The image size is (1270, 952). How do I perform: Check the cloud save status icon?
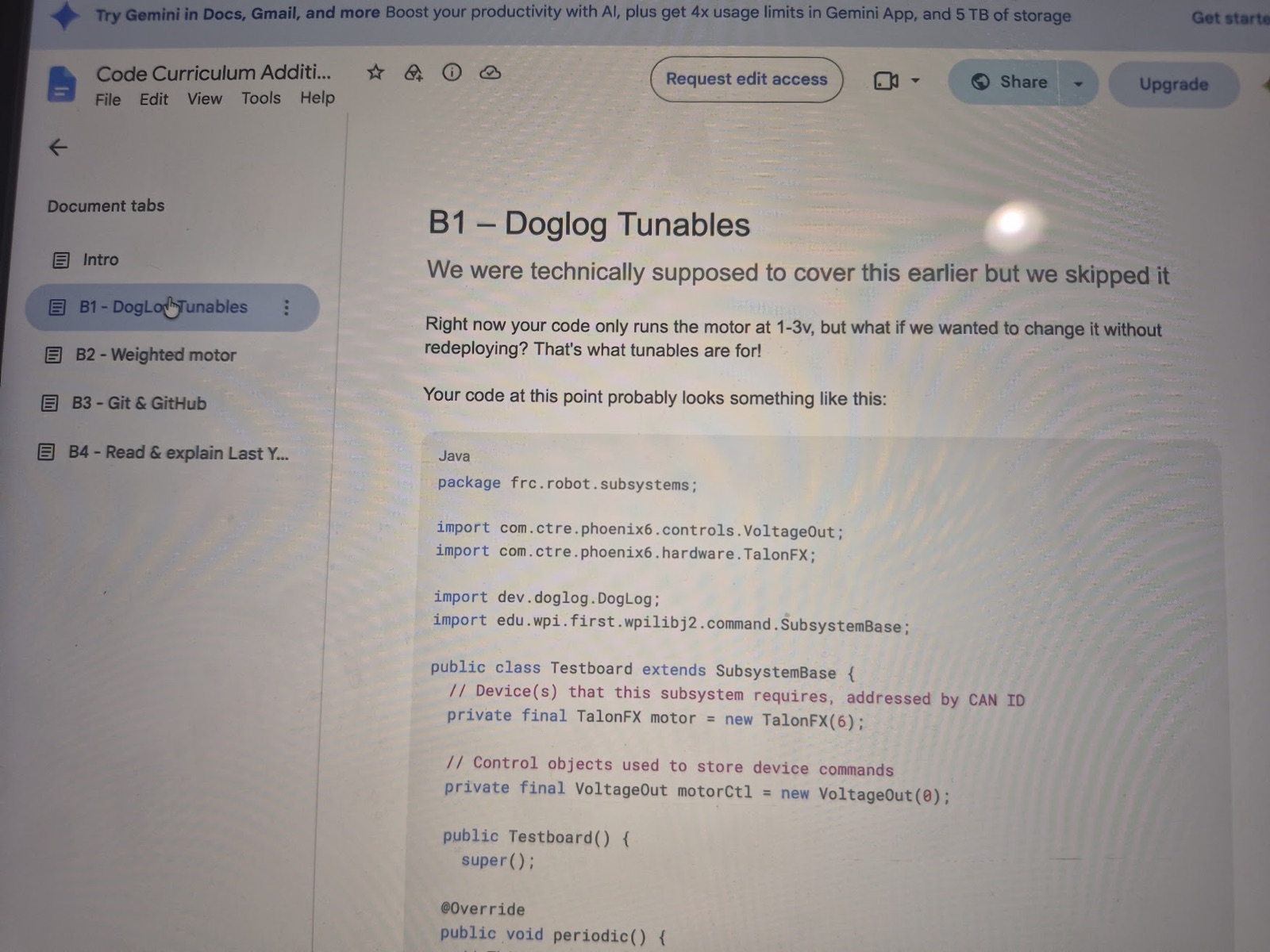point(491,73)
